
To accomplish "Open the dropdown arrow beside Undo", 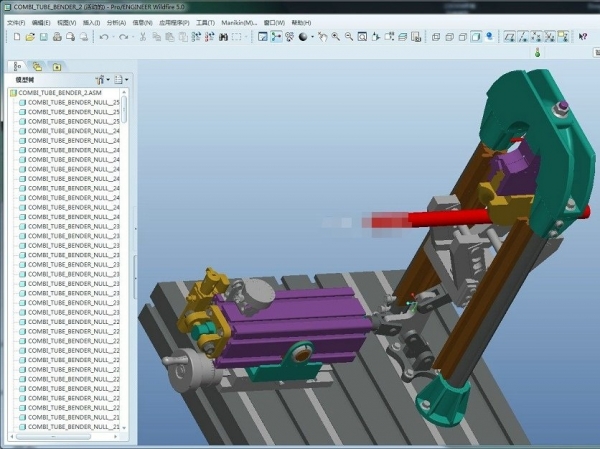I will 112,37.
